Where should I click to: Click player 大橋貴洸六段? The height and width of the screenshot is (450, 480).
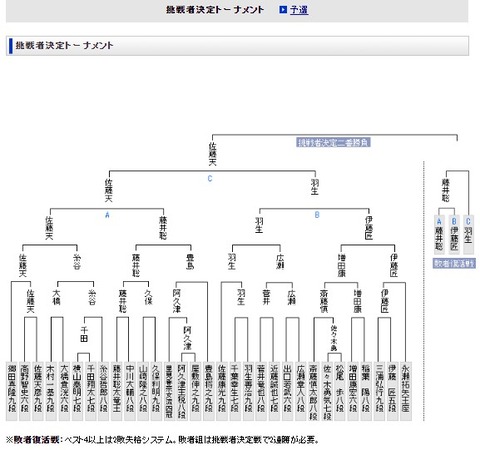[64, 391]
